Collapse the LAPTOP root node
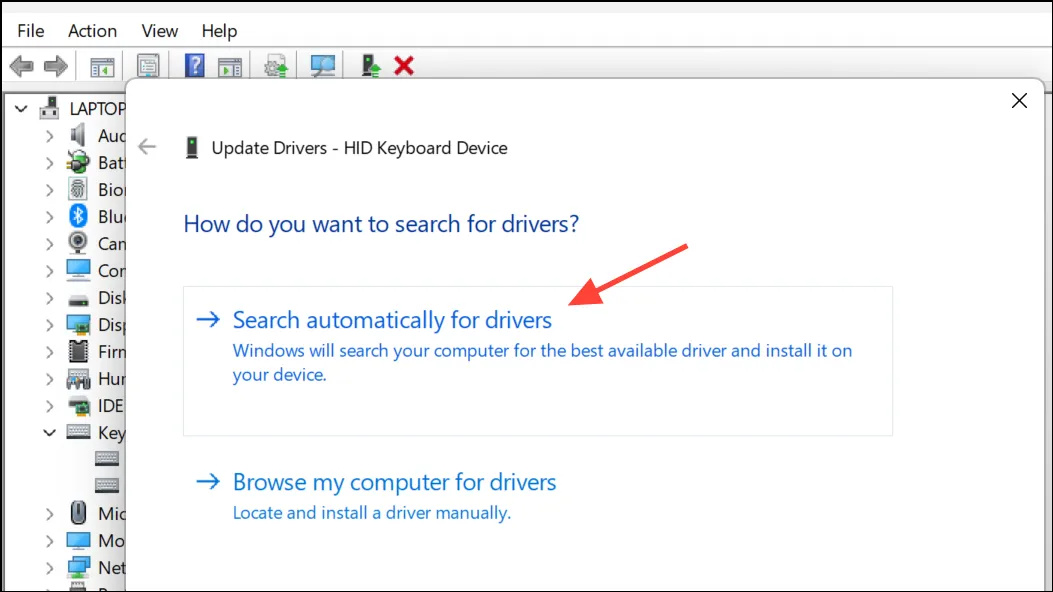Image resolution: width=1053 pixels, height=592 pixels. pyautogui.click(x=21, y=109)
